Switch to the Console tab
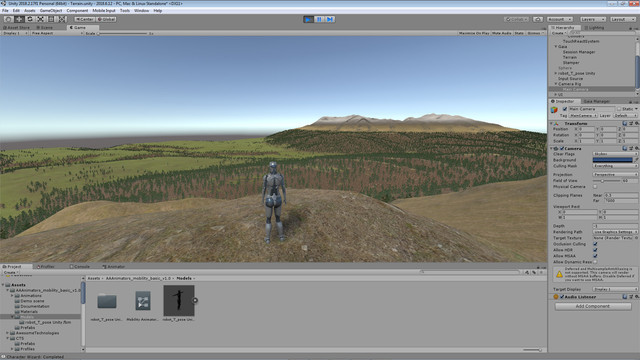Viewport: 640px width, 360px height. point(80,267)
